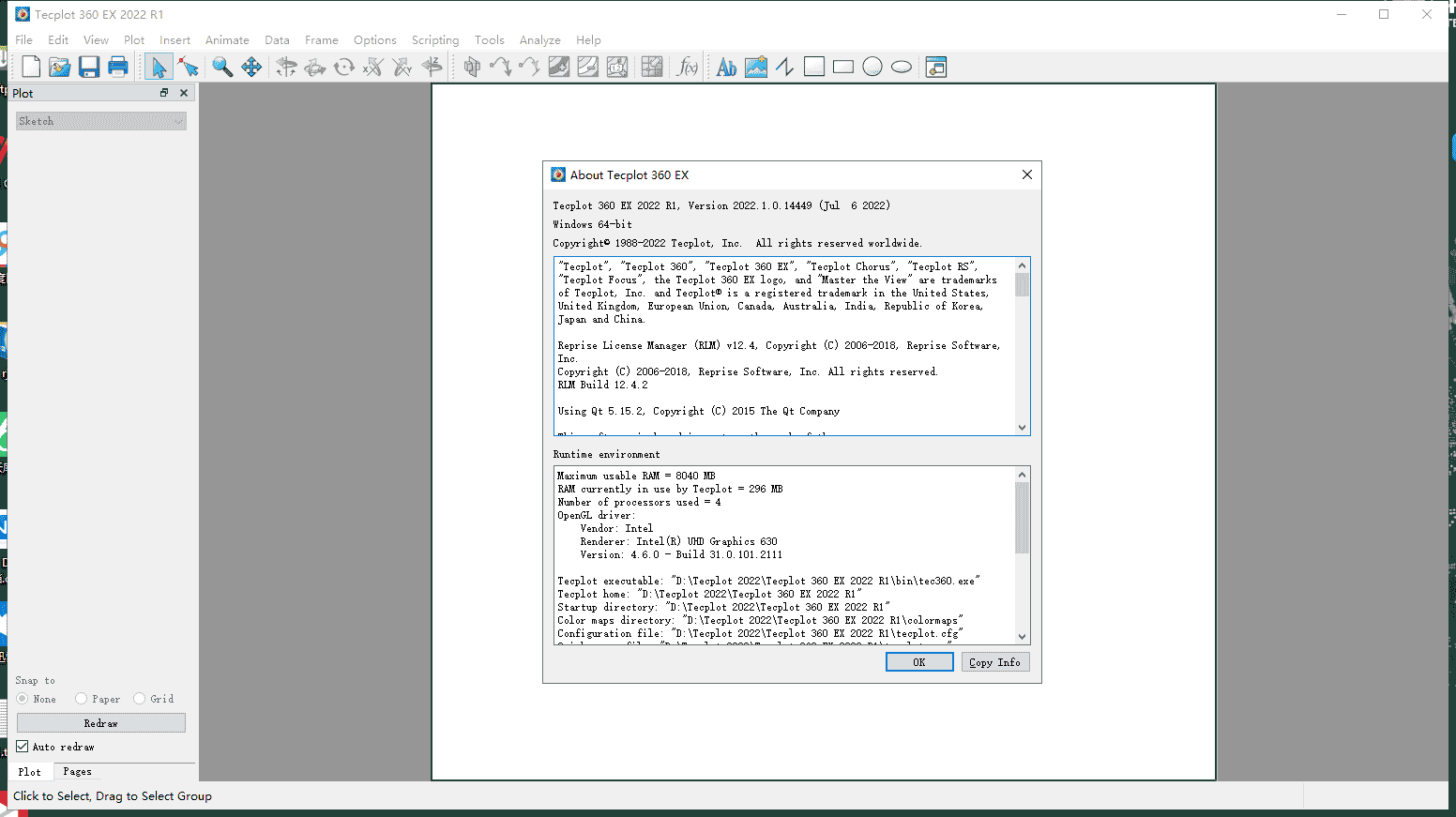1456x817 pixels.
Task: Close the About Tecplot 360 EX dialog
Action: 1027,174
